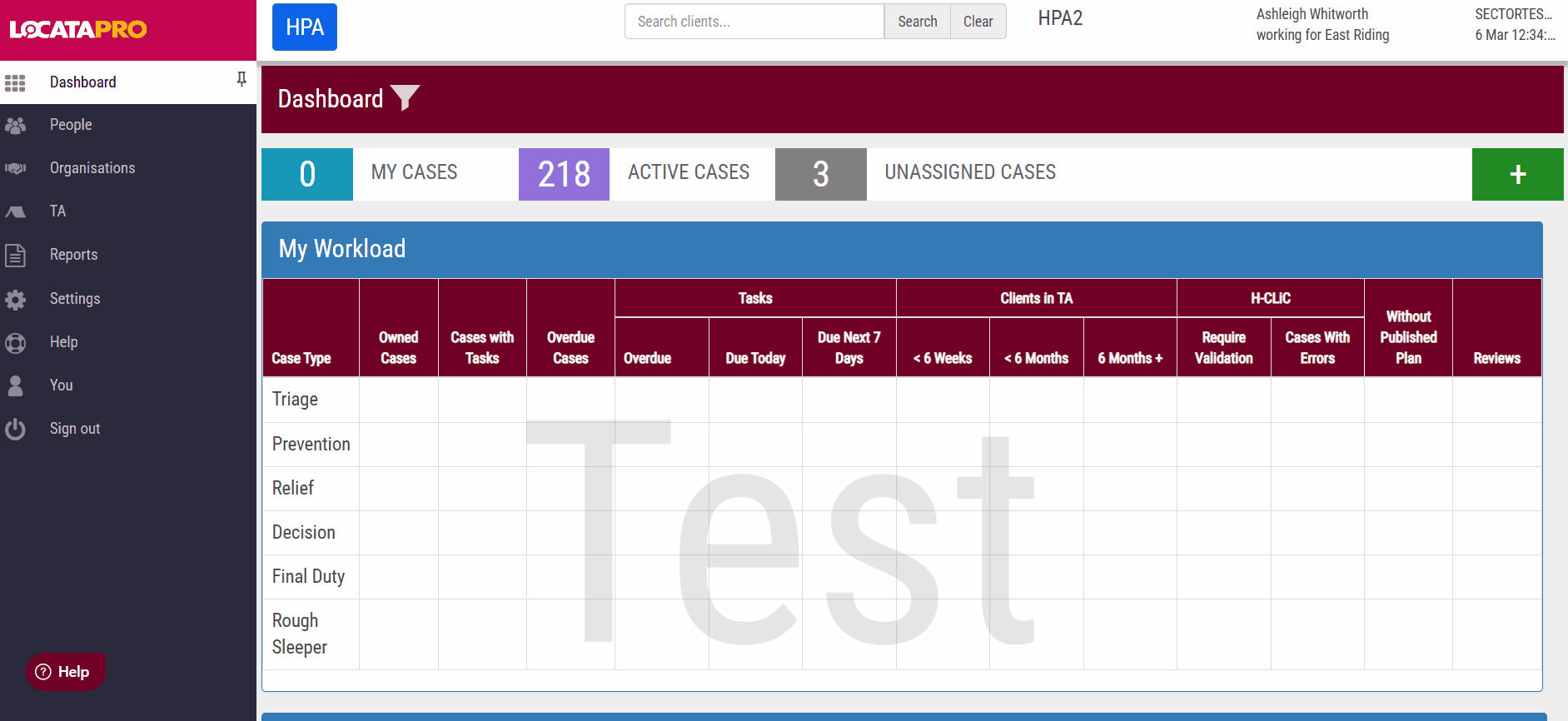This screenshot has width=1568, height=721.
Task: Click the Clients in TA group header
Action: pyautogui.click(x=1036, y=298)
